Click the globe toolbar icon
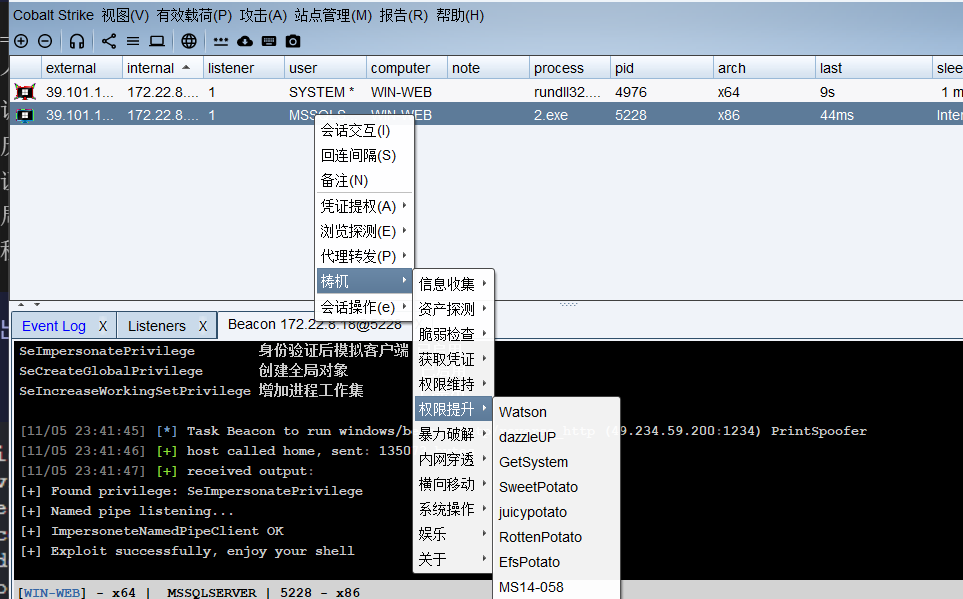The image size is (963, 599). [x=189, y=41]
